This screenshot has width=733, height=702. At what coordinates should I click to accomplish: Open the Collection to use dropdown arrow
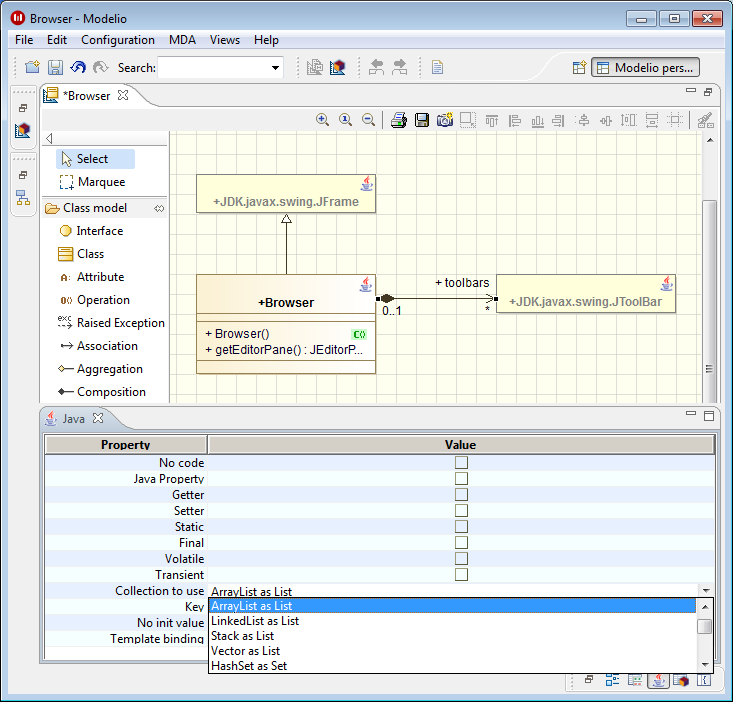tap(706, 591)
